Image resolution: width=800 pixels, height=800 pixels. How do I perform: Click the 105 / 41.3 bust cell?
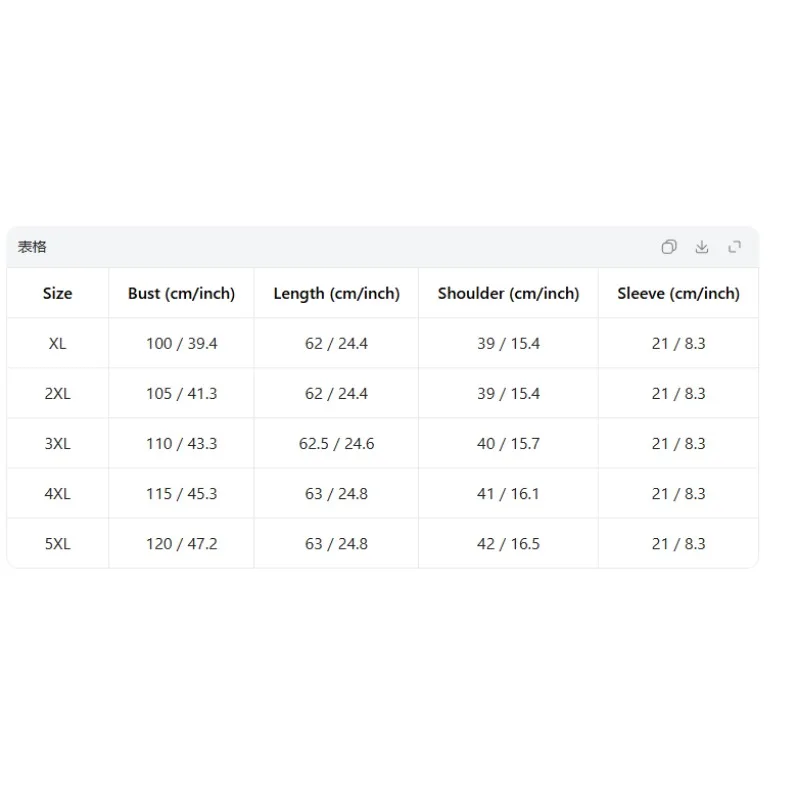click(182, 393)
